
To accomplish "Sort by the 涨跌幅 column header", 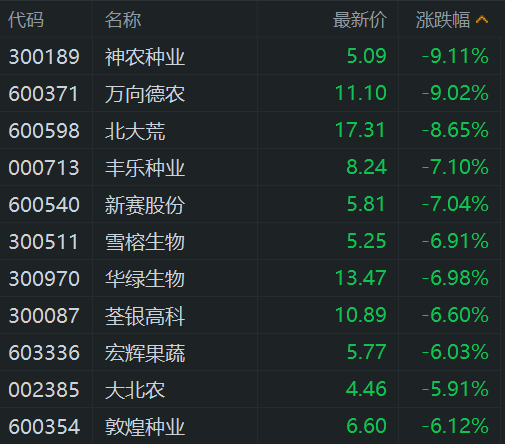I will pos(443,20).
